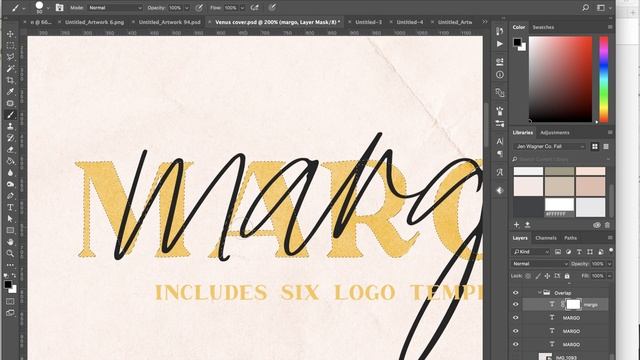
Task: Pick a color in the color field
Action: coord(560,79)
